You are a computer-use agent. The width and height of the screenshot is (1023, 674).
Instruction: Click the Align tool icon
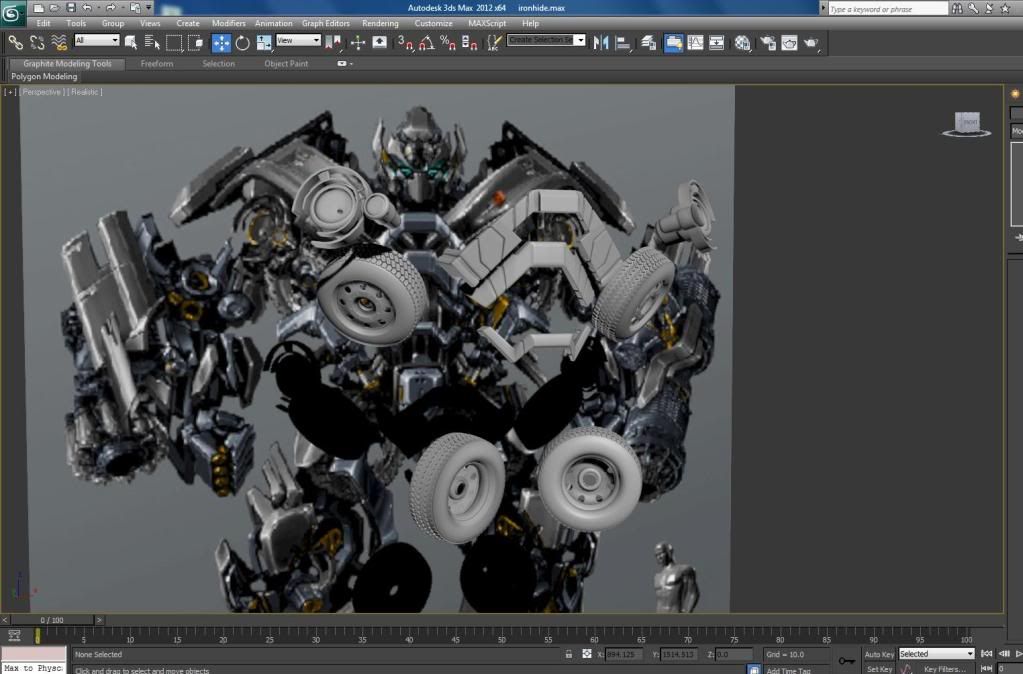click(x=623, y=43)
